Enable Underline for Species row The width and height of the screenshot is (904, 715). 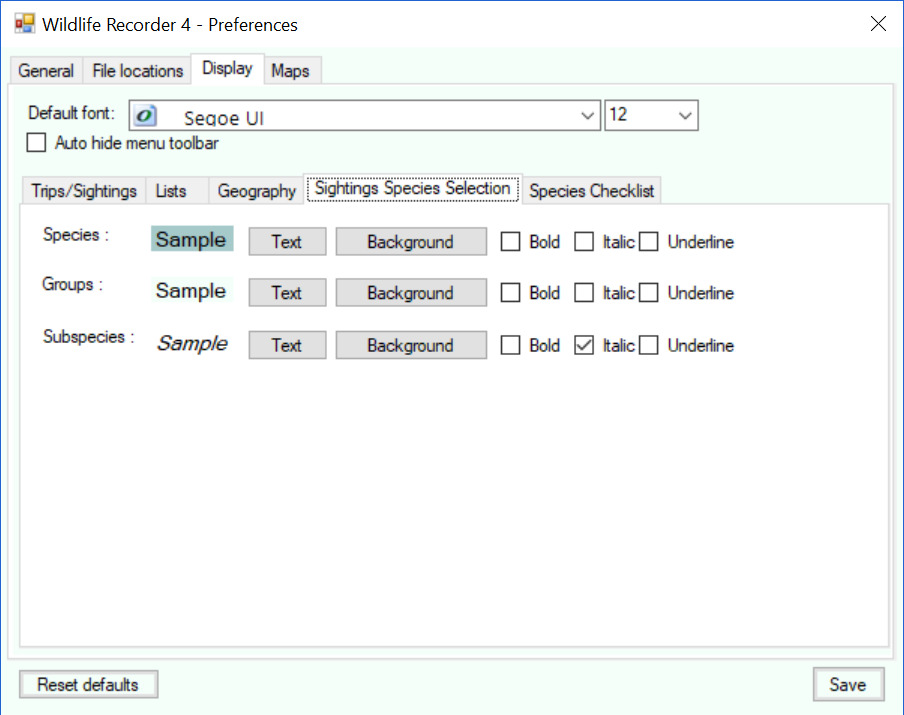coord(649,242)
